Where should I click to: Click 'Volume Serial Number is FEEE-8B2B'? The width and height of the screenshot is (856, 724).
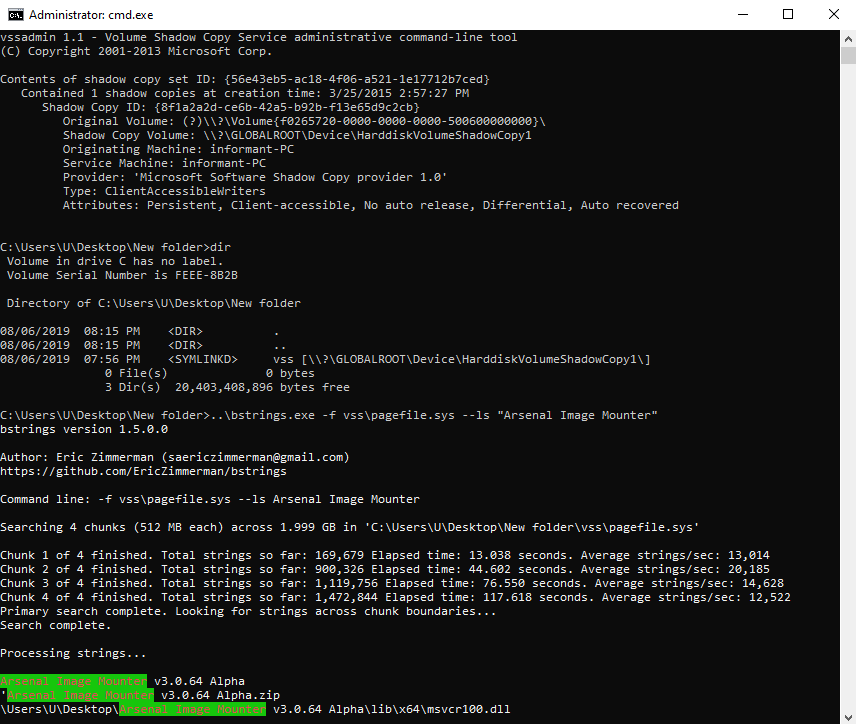pos(122,275)
